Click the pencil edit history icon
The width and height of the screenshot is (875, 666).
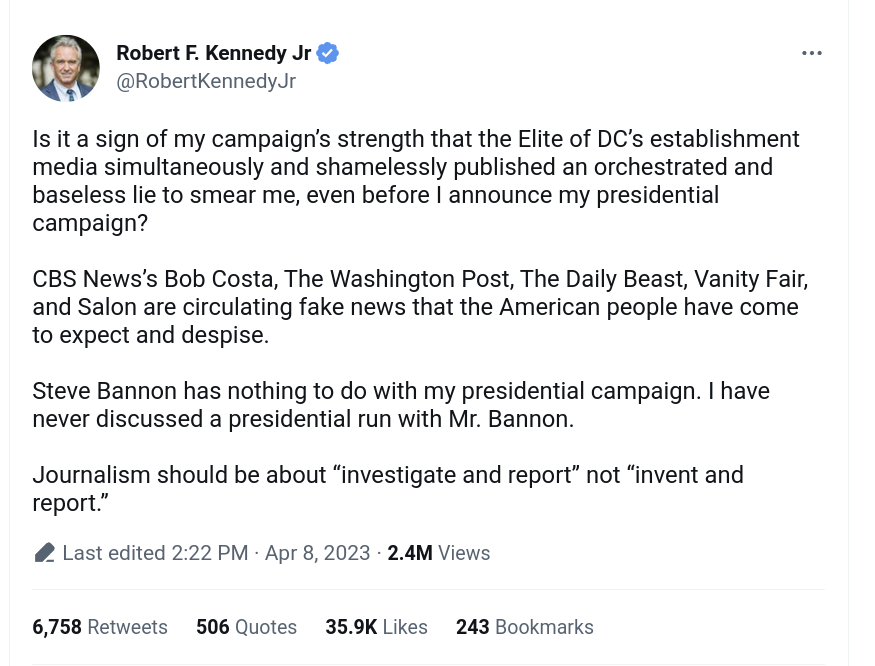point(45,553)
